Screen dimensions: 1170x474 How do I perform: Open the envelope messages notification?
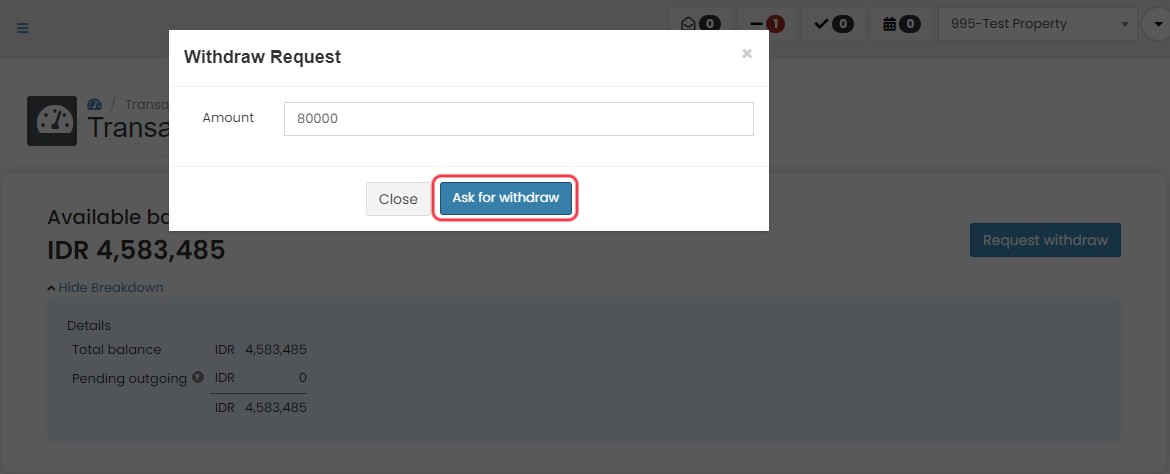point(700,24)
